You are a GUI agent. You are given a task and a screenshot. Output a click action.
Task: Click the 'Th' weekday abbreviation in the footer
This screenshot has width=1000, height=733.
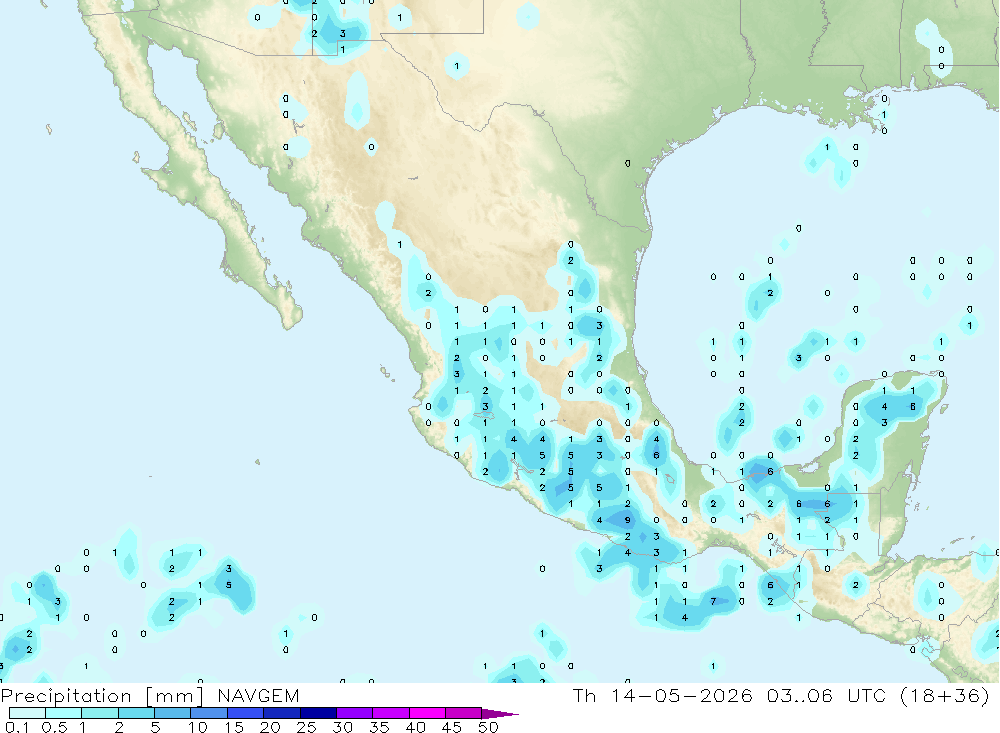pos(584,695)
